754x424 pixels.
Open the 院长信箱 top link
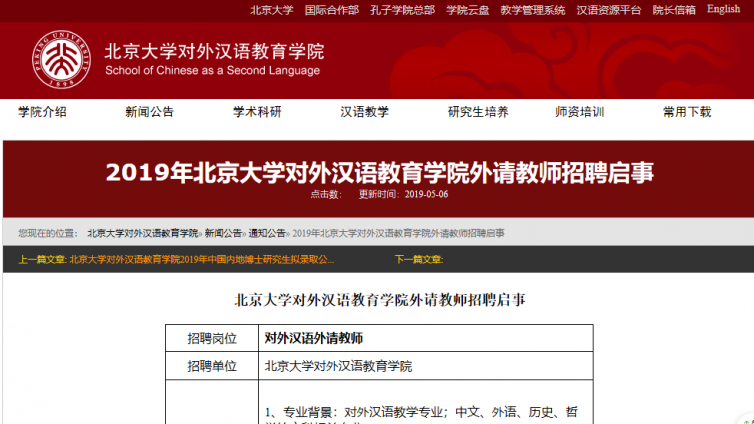coord(674,10)
